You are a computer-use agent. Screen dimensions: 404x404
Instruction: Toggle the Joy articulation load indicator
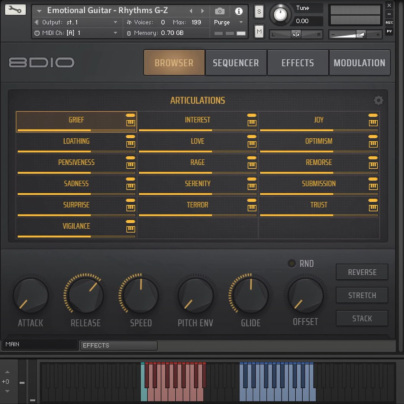click(373, 115)
